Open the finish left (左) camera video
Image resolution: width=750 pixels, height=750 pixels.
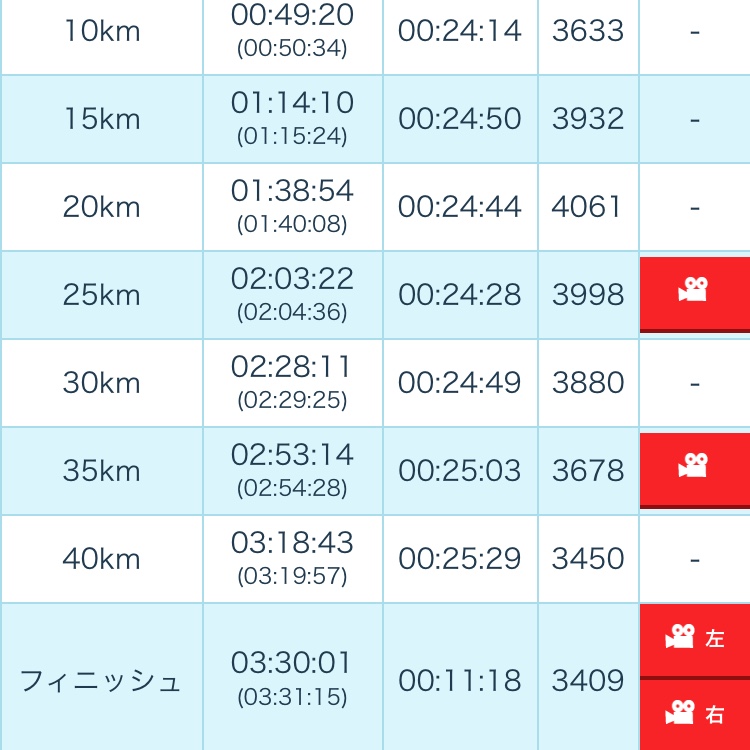pyautogui.click(x=695, y=640)
